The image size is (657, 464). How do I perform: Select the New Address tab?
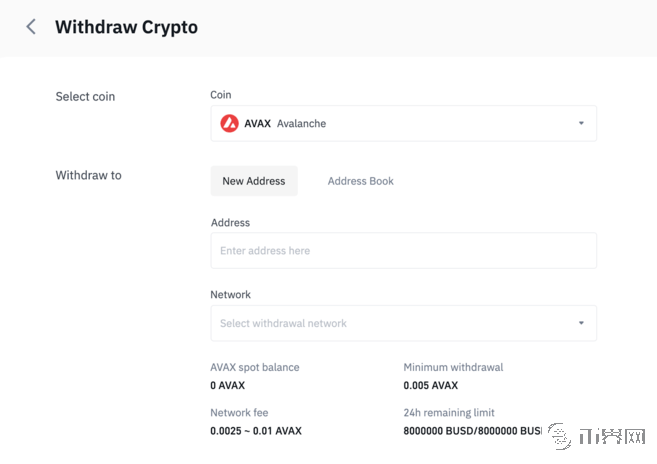254,181
